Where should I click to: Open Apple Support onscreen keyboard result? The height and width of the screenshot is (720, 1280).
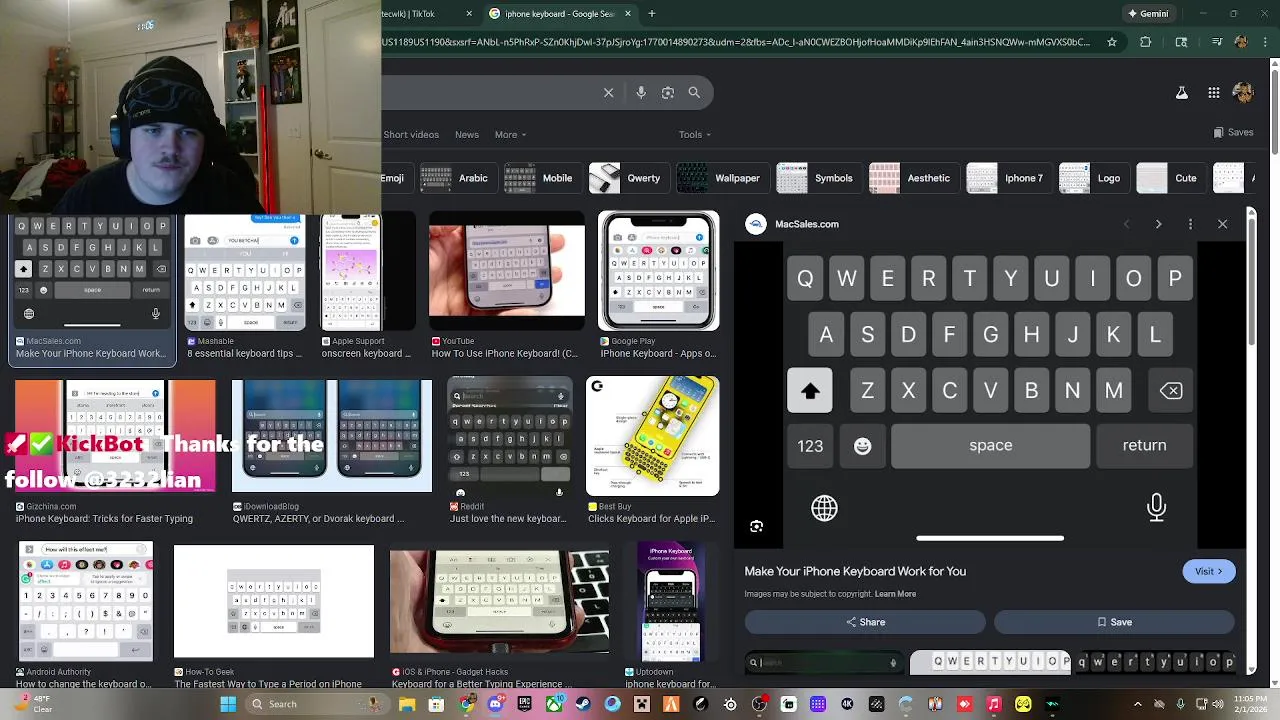(x=366, y=285)
